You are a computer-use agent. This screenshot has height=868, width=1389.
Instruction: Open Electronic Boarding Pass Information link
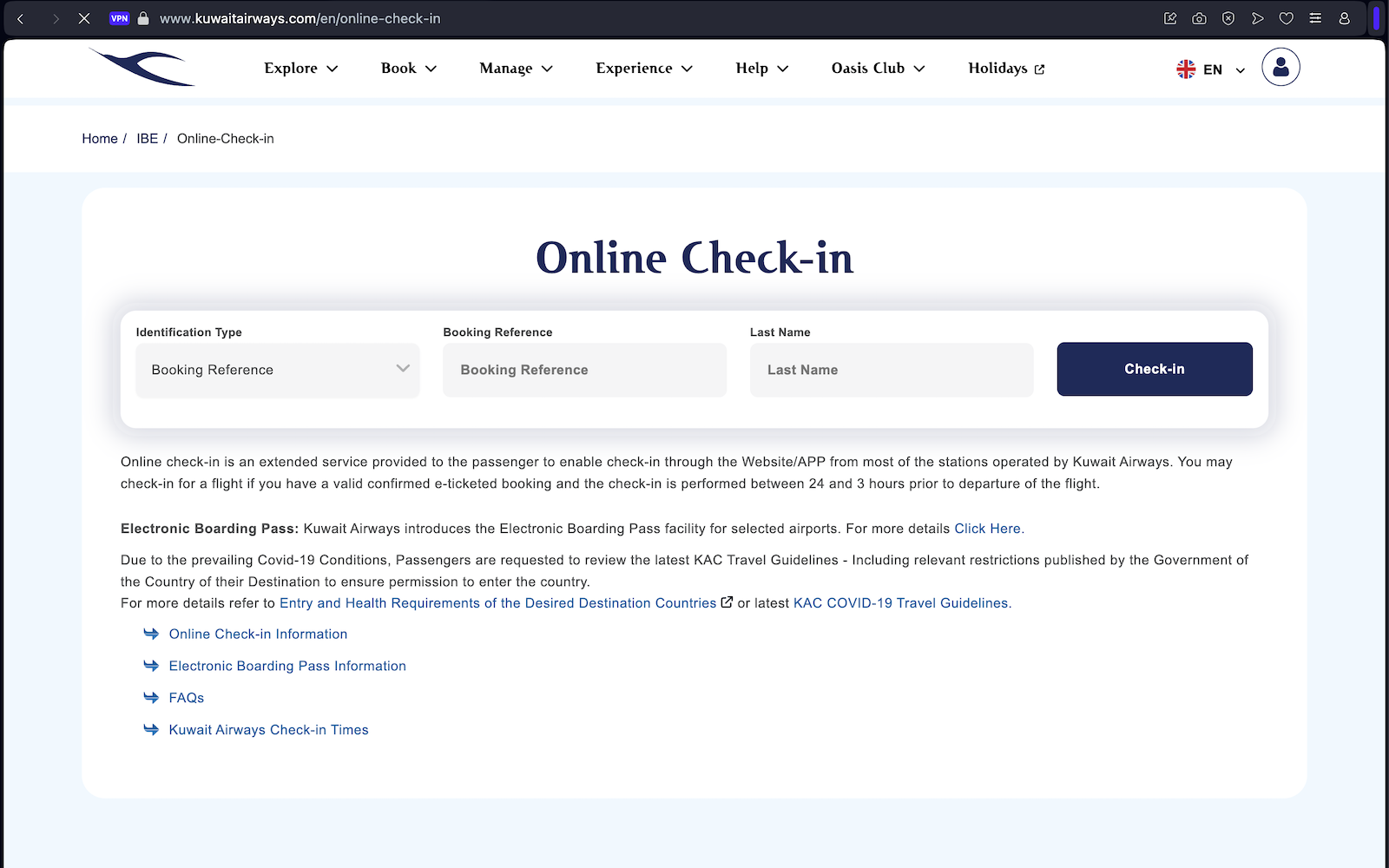click(x=287, y=667)
